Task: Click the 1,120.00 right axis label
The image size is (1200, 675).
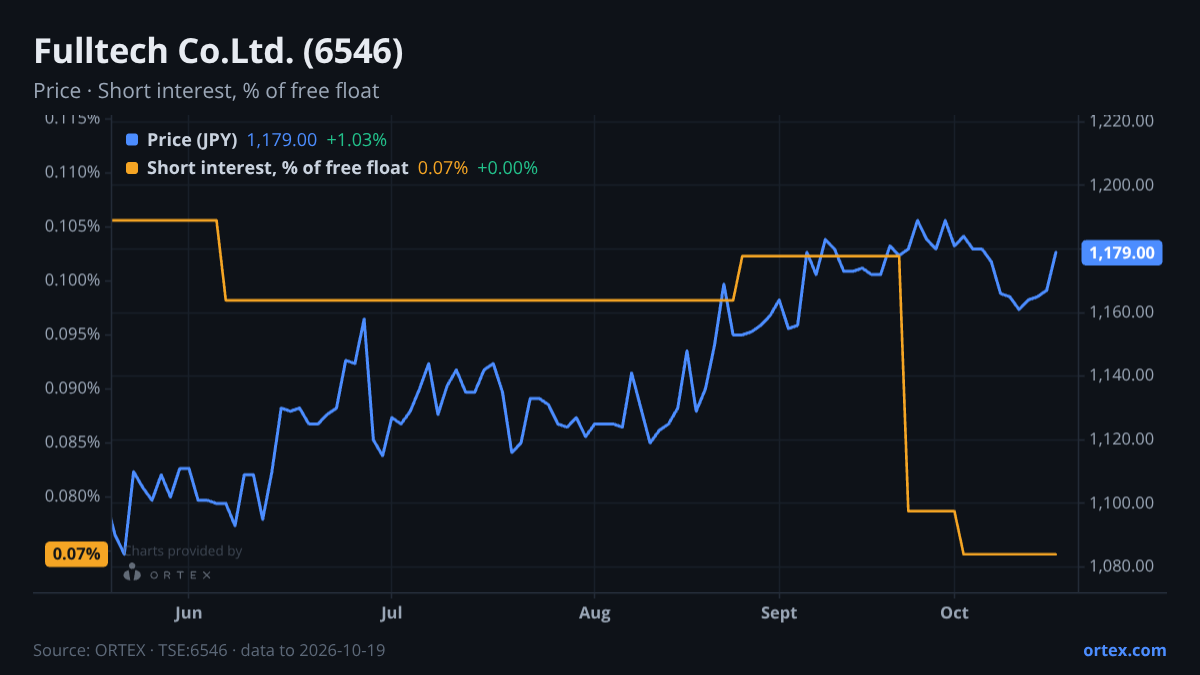Action: 1122,439
